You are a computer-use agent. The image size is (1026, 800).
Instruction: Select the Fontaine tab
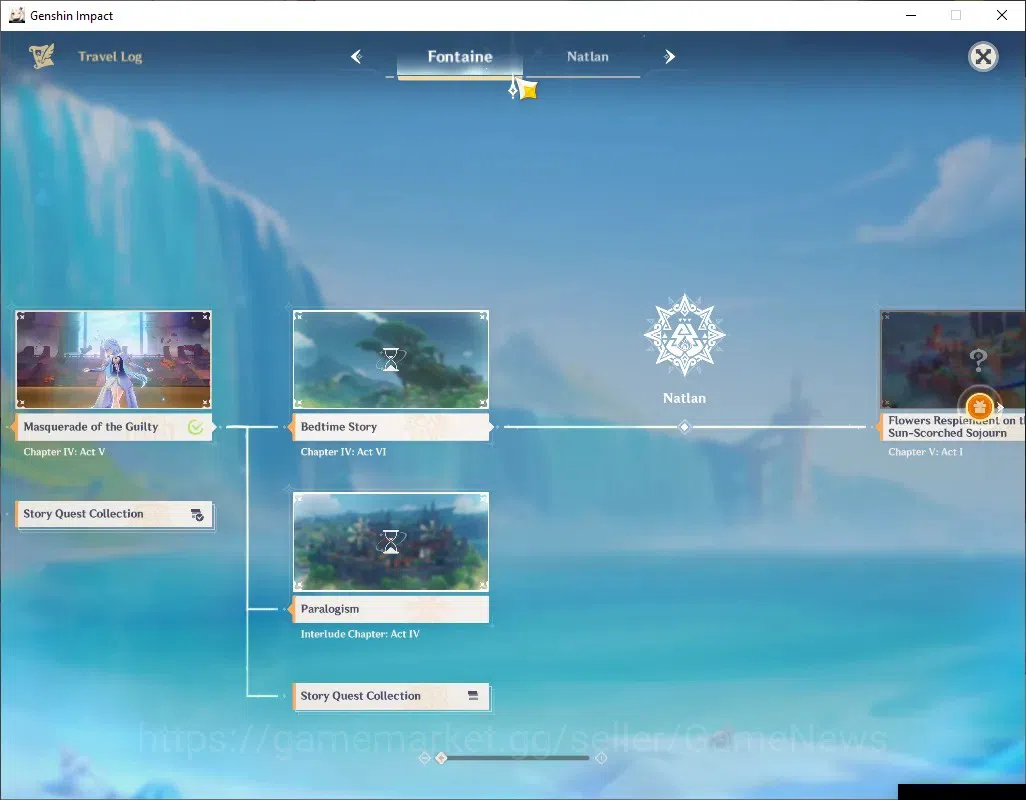point(460,57)
